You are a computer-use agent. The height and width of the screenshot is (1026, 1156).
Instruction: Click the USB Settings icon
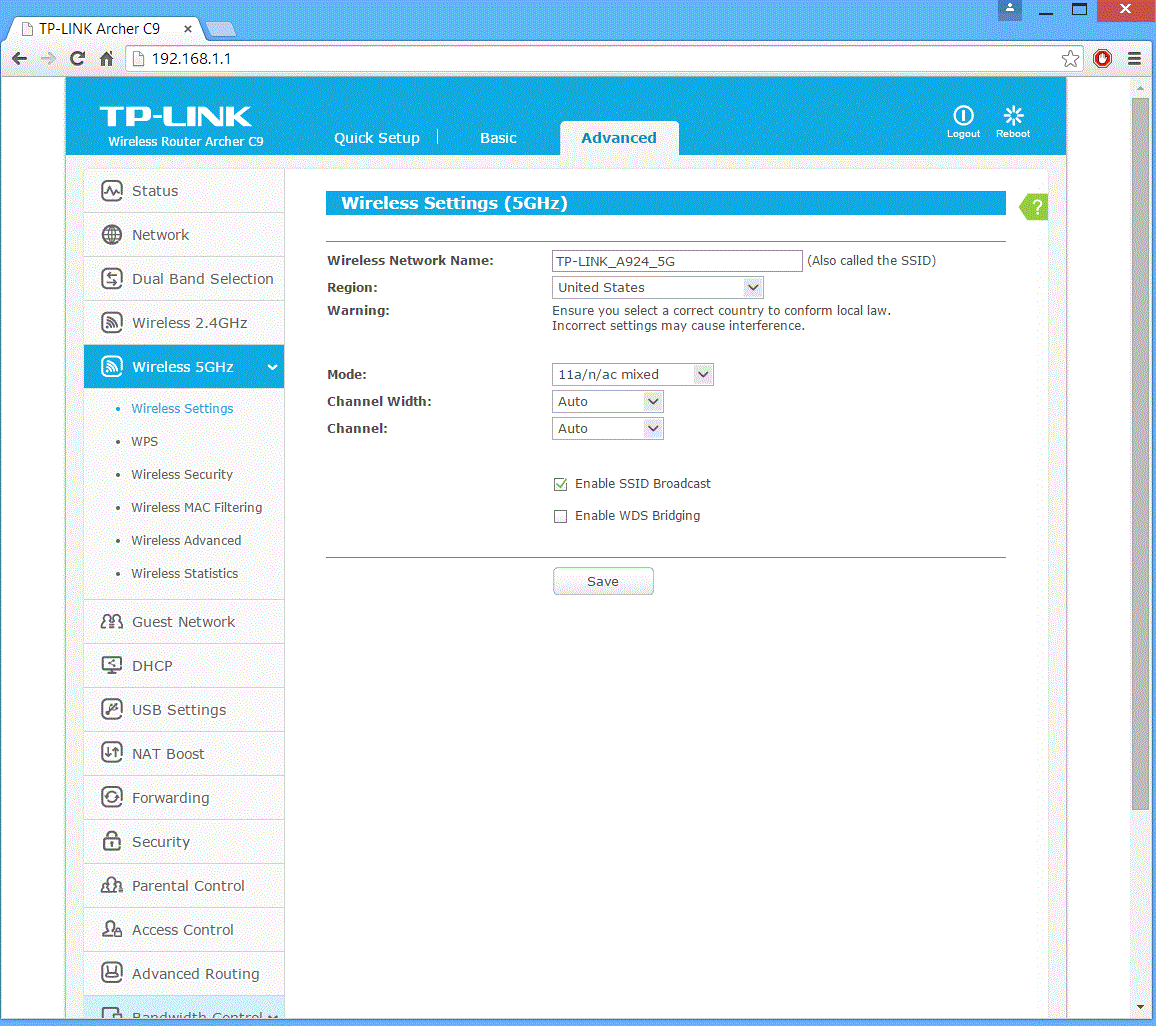point(111,710)
